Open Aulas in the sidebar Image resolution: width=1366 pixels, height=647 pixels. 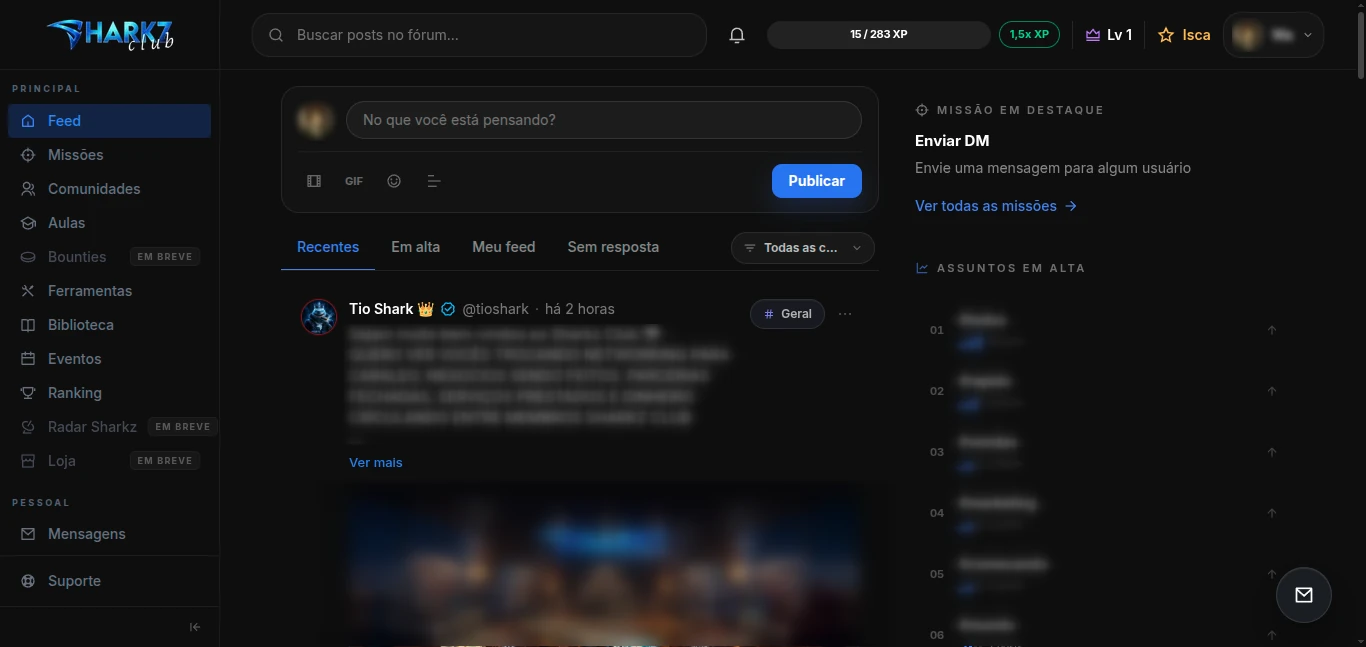point(110,223)
